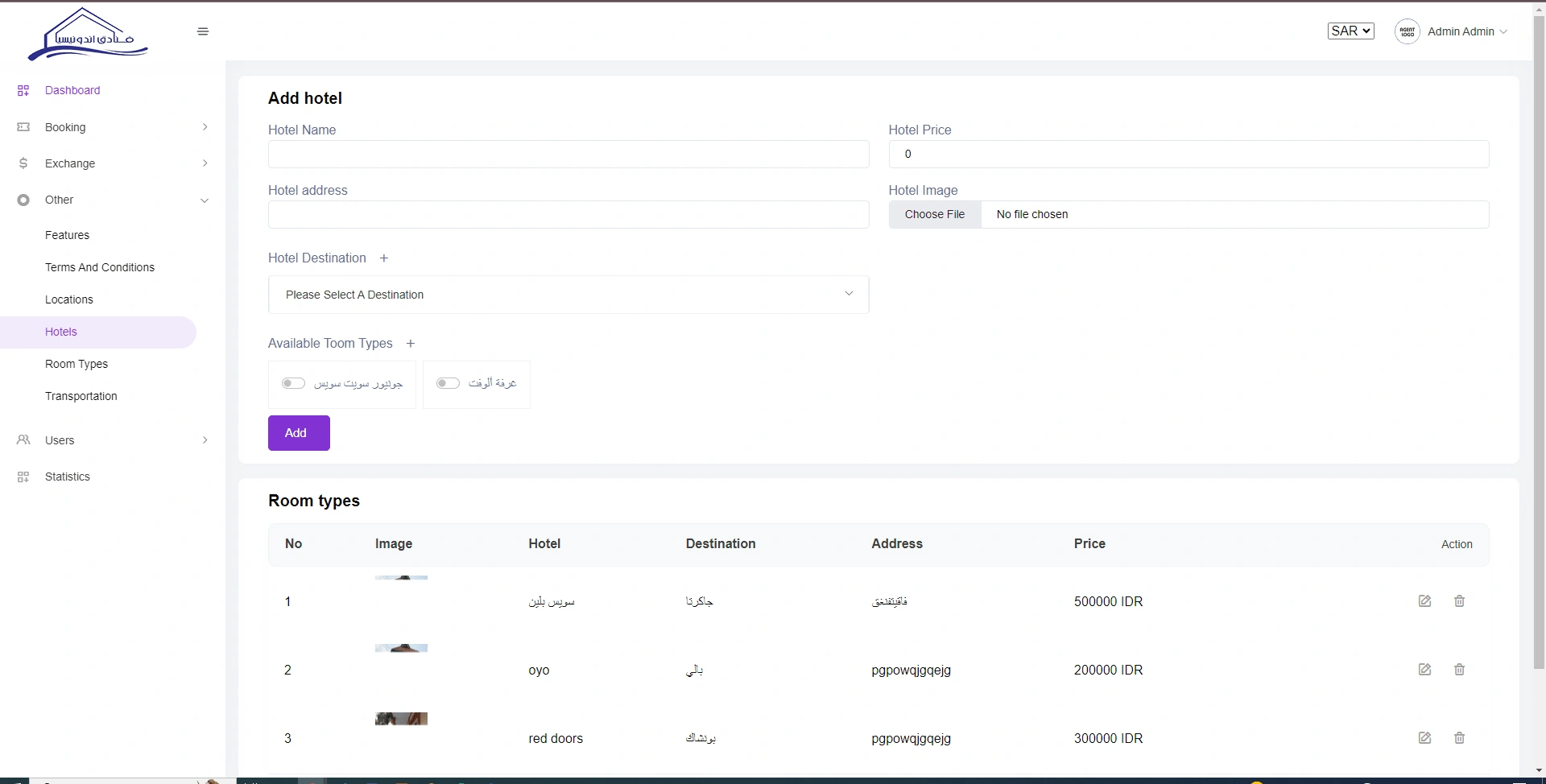Click the Hotel column header
Viewport: 1546px width, 784px height.
point(544,544)
